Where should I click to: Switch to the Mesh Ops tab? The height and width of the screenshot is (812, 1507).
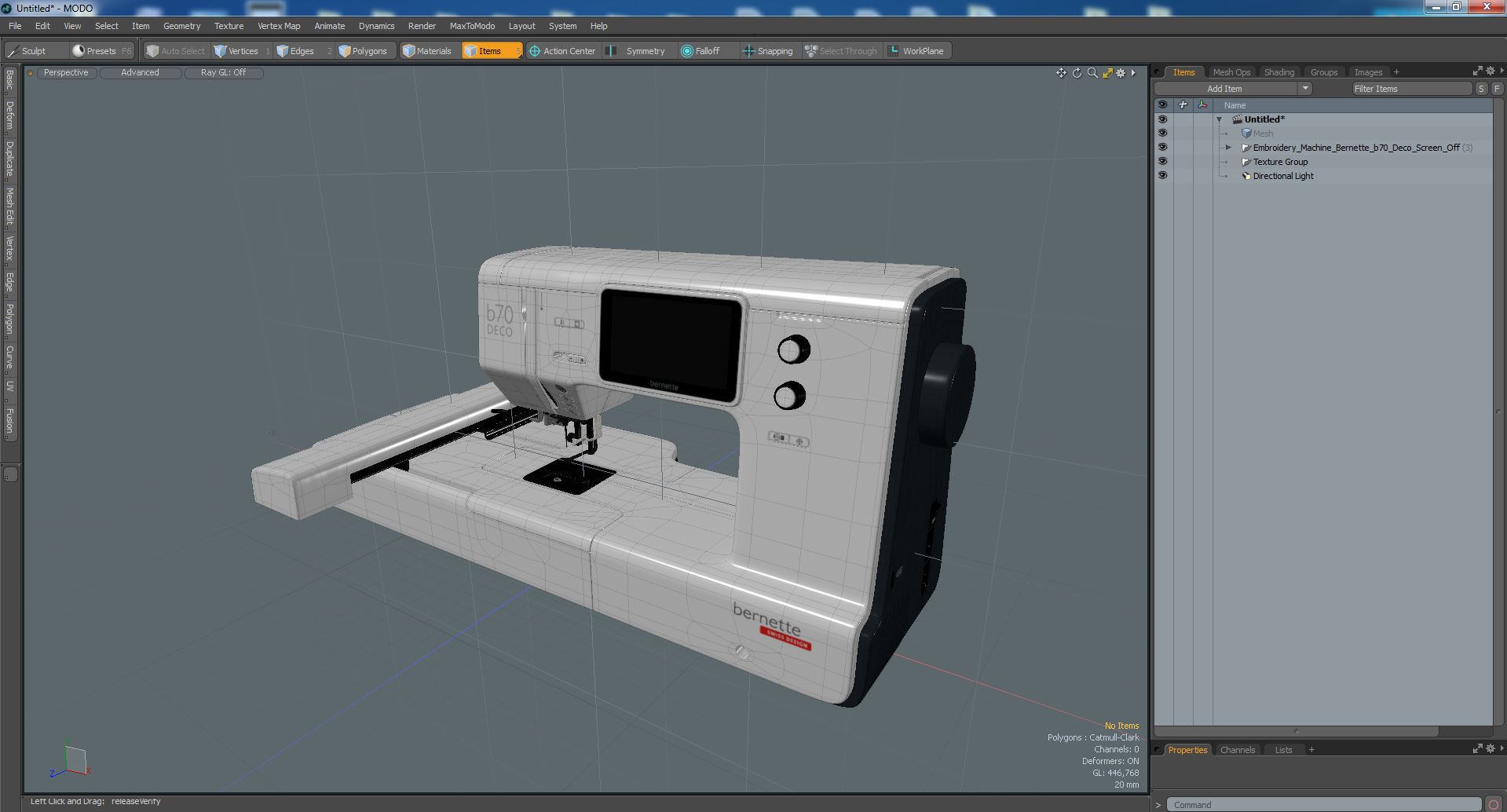pyautogui.click(x=1231, y=72)
